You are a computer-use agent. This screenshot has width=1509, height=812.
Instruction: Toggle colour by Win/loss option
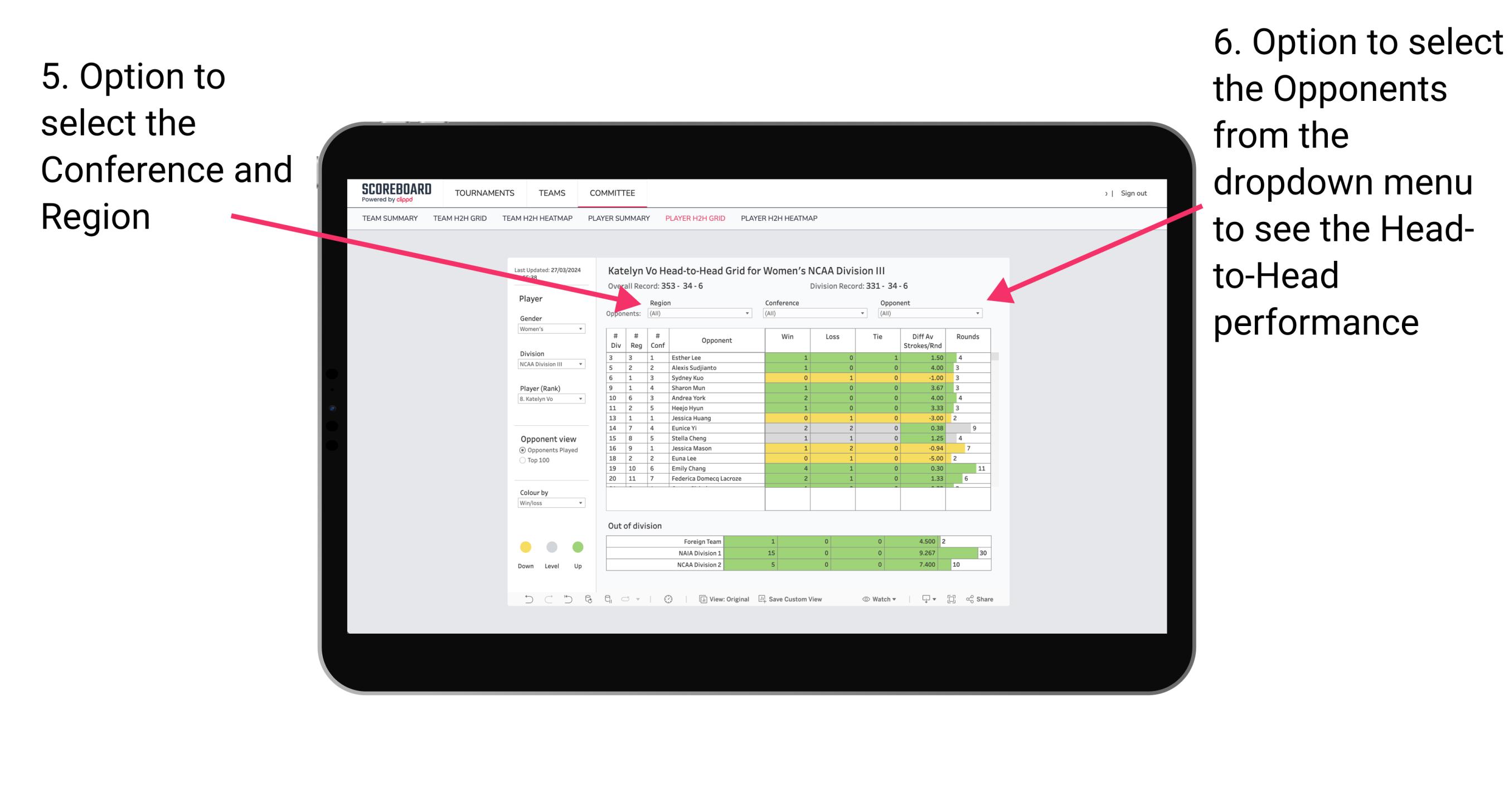coord(549,504)
